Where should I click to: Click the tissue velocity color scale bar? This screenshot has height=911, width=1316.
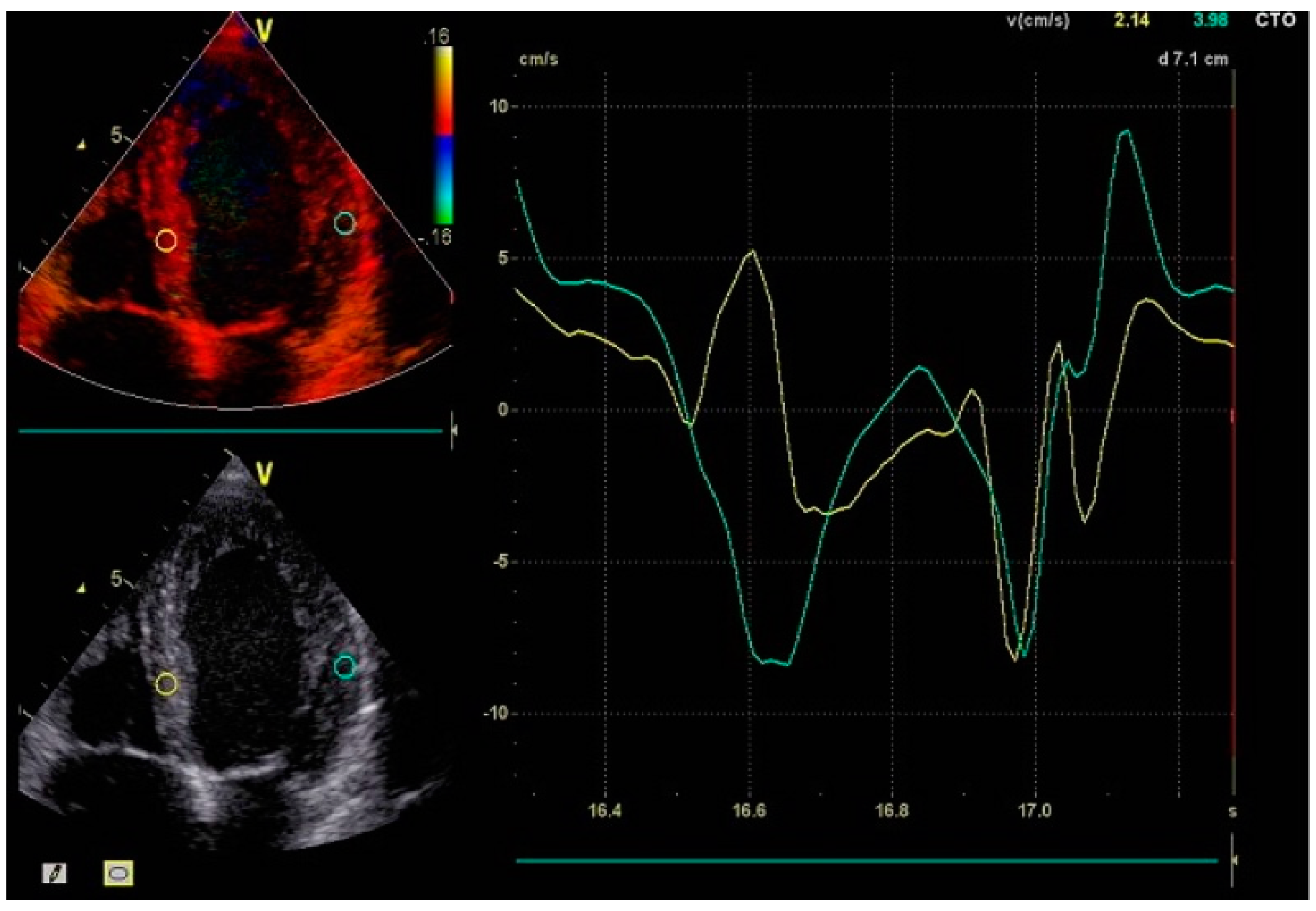click(x=443, y=135)
